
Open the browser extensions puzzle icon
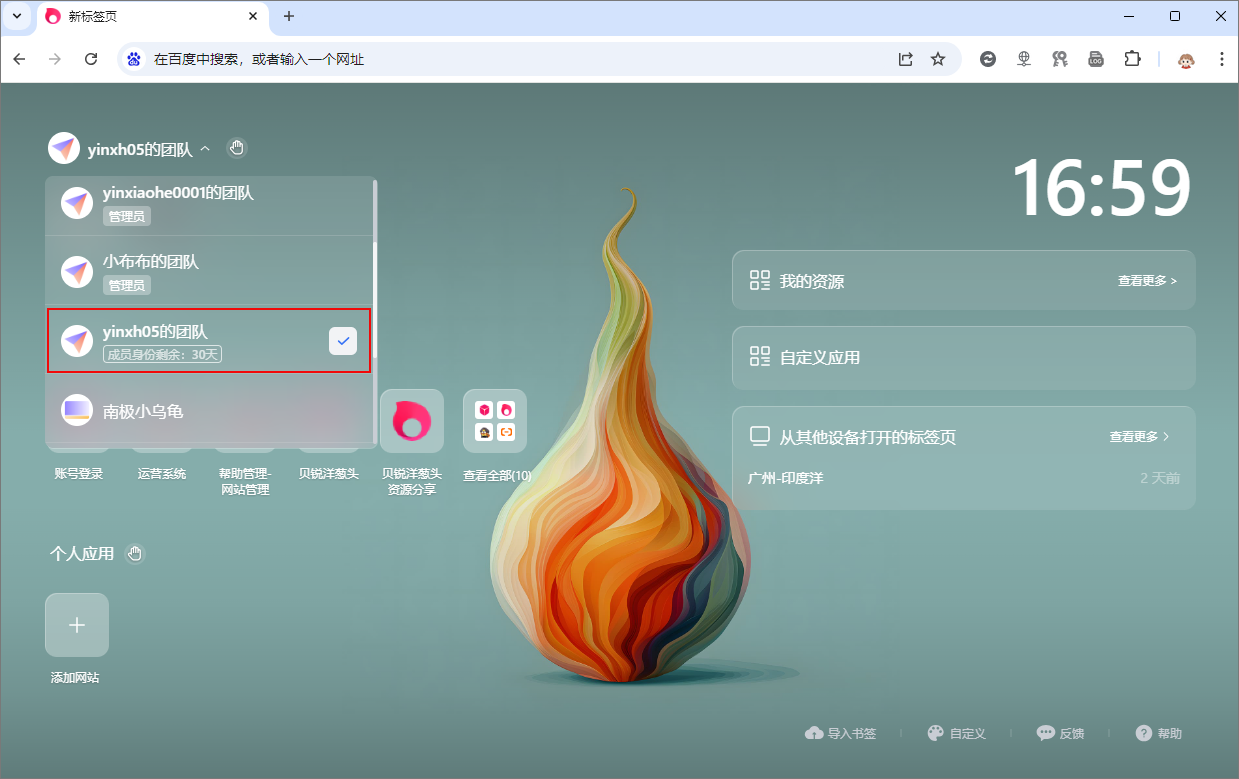[1132, 59]
